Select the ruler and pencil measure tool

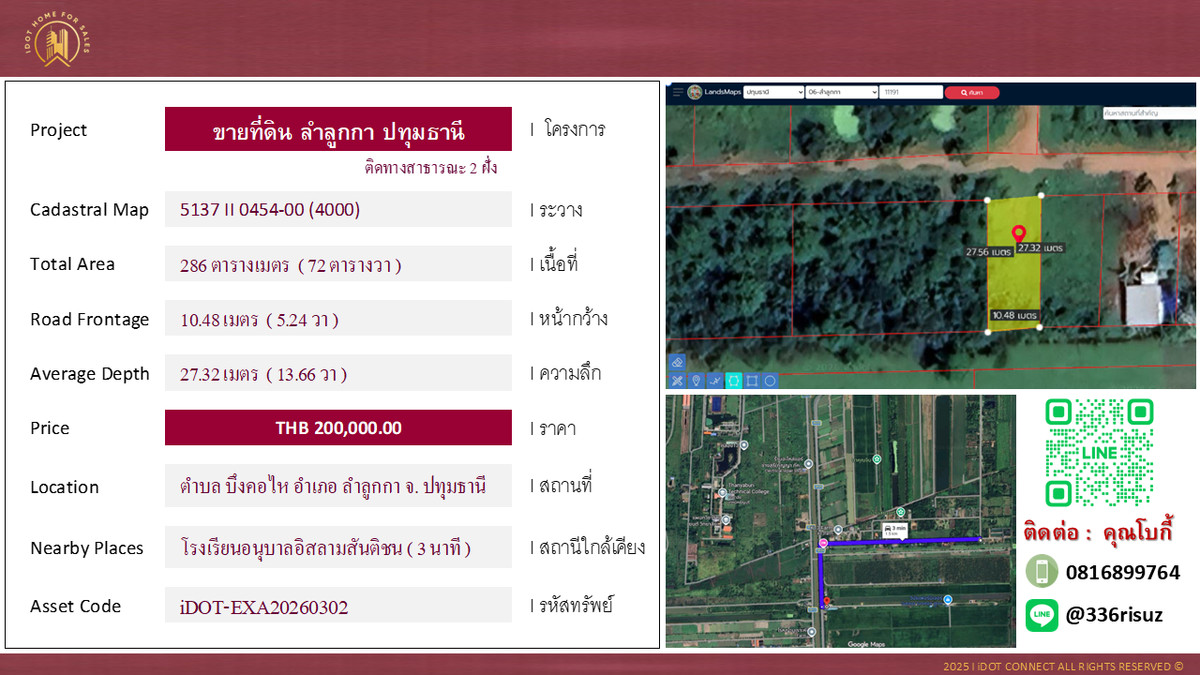(x=677, y=380)
